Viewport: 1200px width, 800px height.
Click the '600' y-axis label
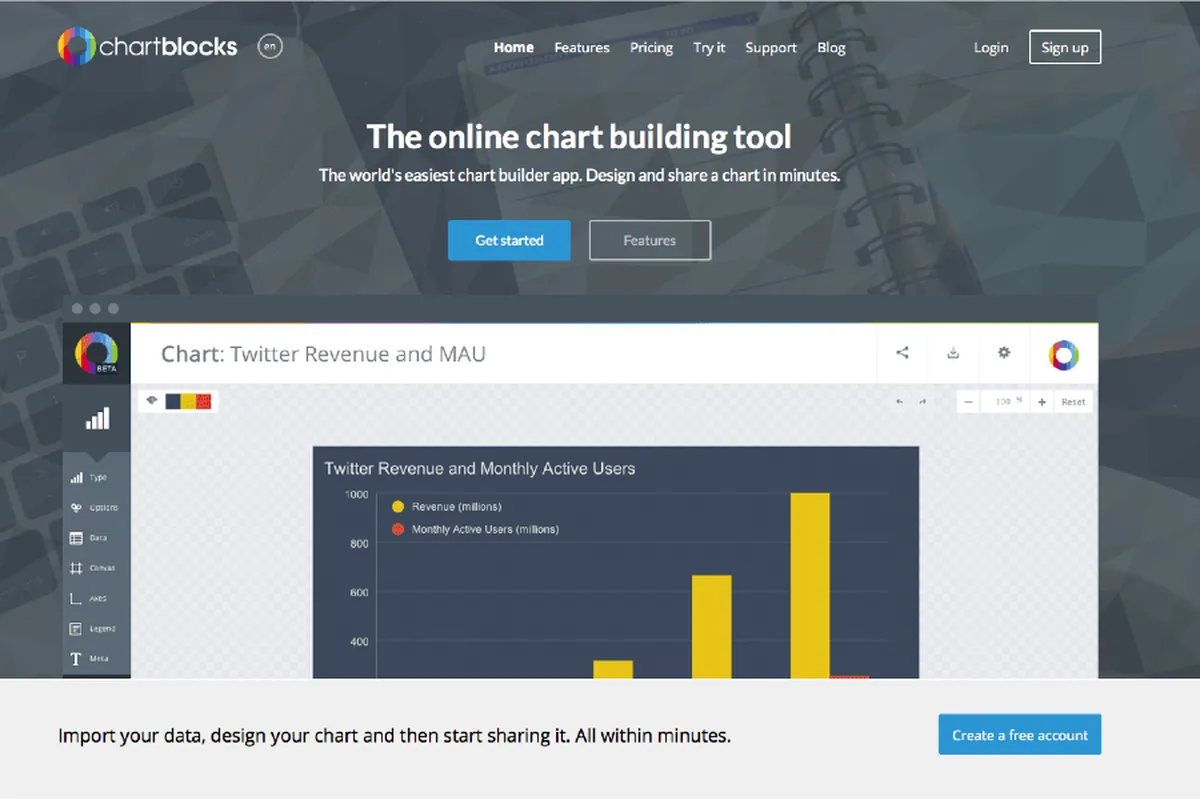tap(359, 593)
